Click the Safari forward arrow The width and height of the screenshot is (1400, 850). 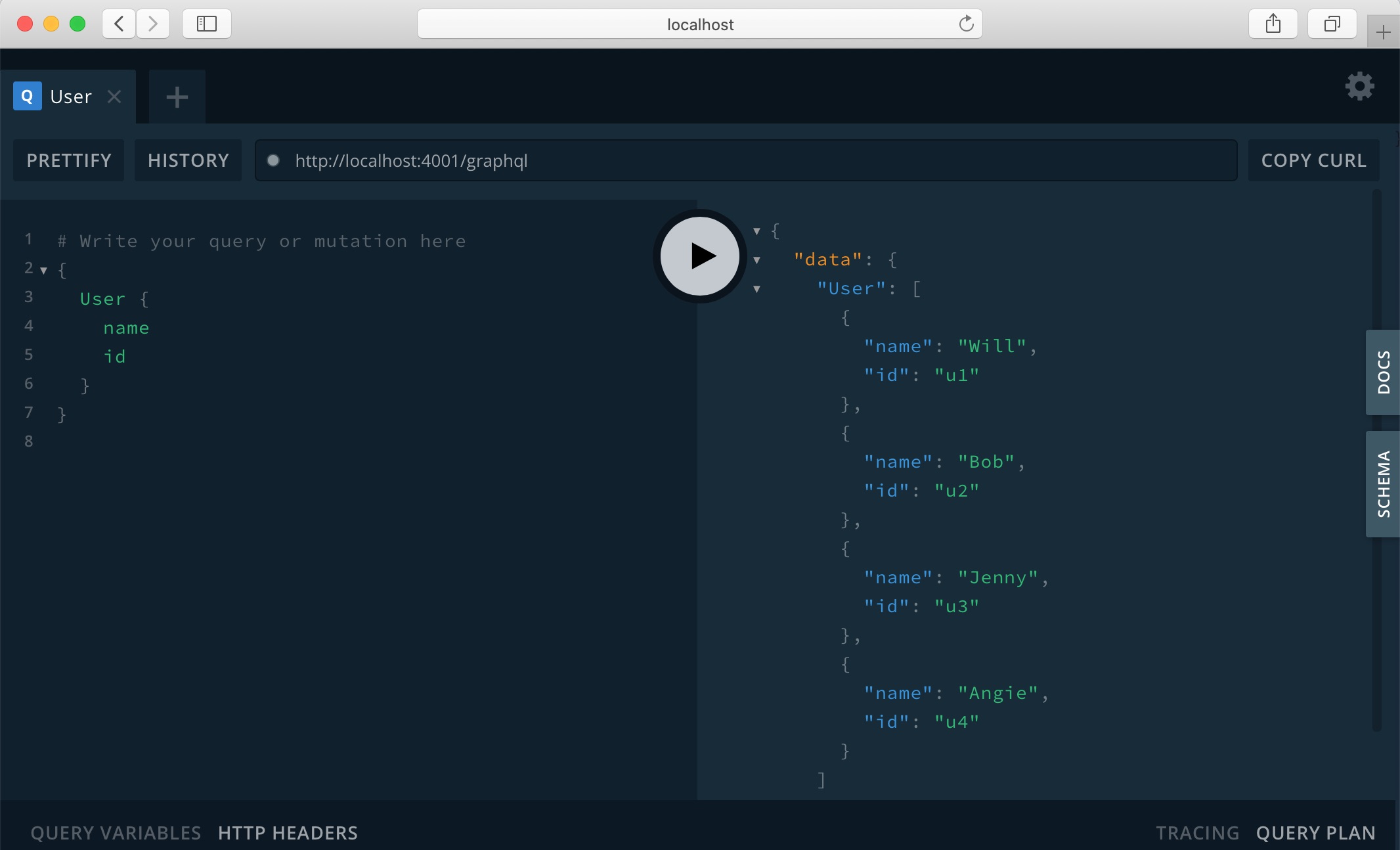(x=153, y=24)
